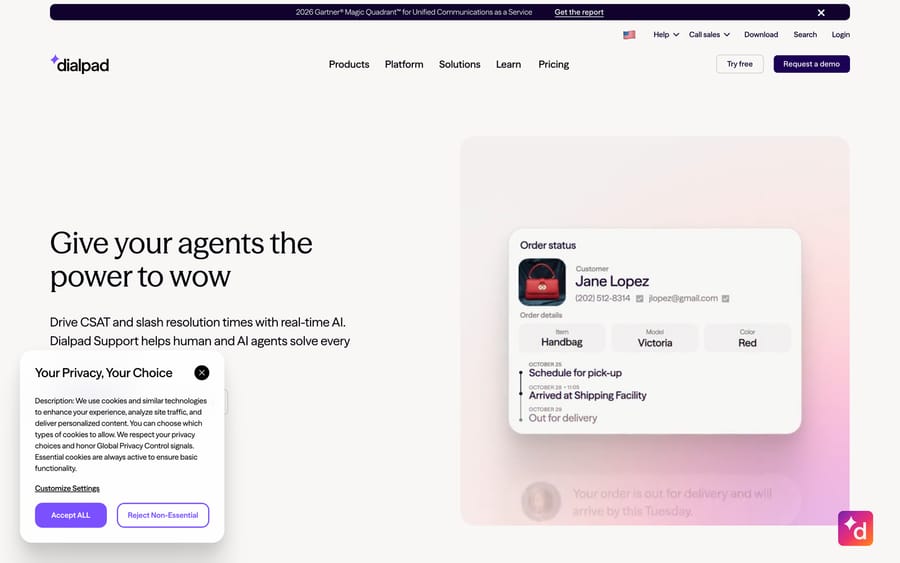The width and height of the screenshot is (900, 563).
Task: Click the Download link
Action: (761, 34)
